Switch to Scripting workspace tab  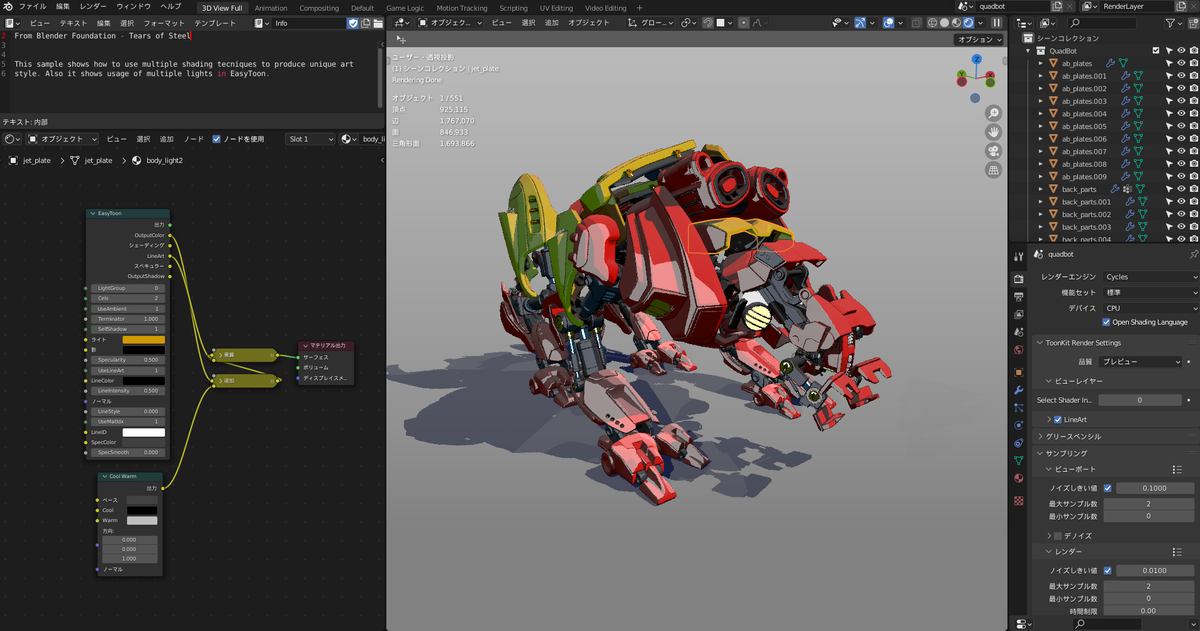(513, 8)
